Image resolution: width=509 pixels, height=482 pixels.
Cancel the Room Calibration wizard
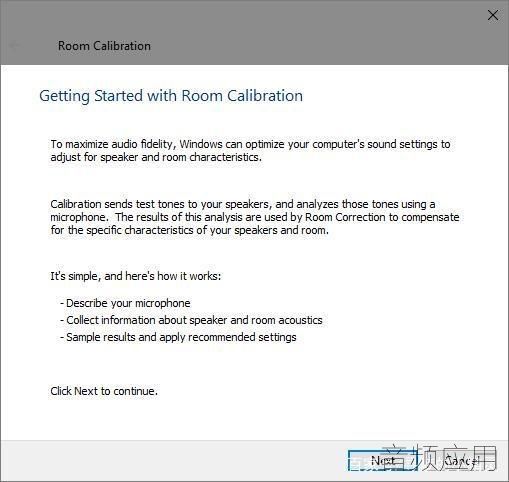(461, 460)
